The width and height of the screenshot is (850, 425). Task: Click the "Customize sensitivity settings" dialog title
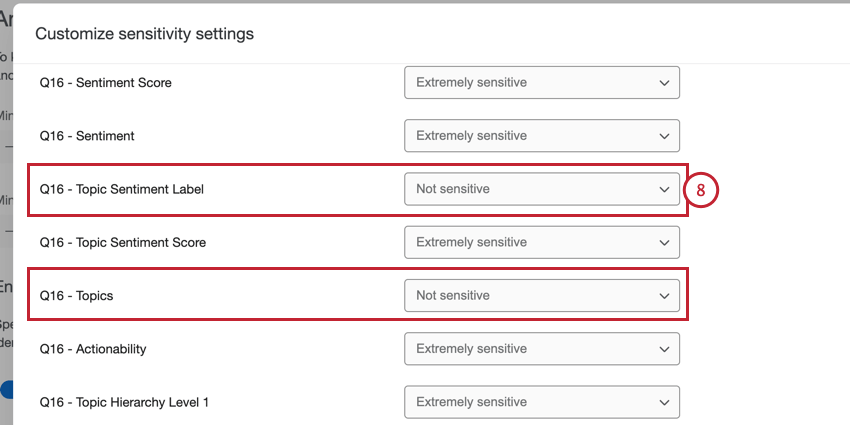coord(144,34)
